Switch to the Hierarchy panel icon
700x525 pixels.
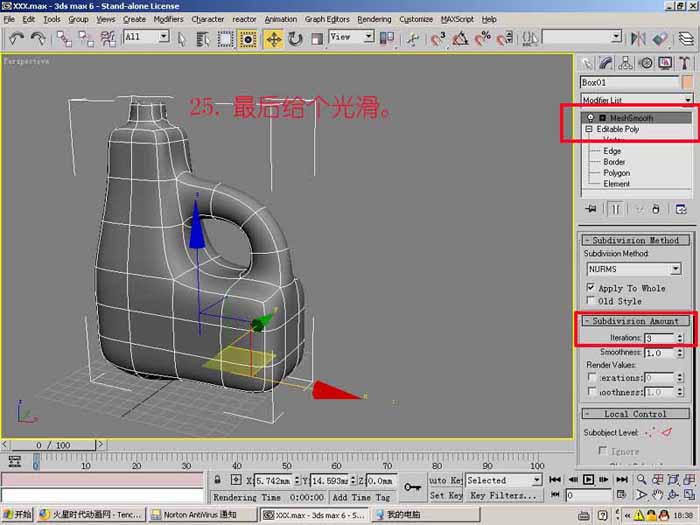click(x=625, y=63)
